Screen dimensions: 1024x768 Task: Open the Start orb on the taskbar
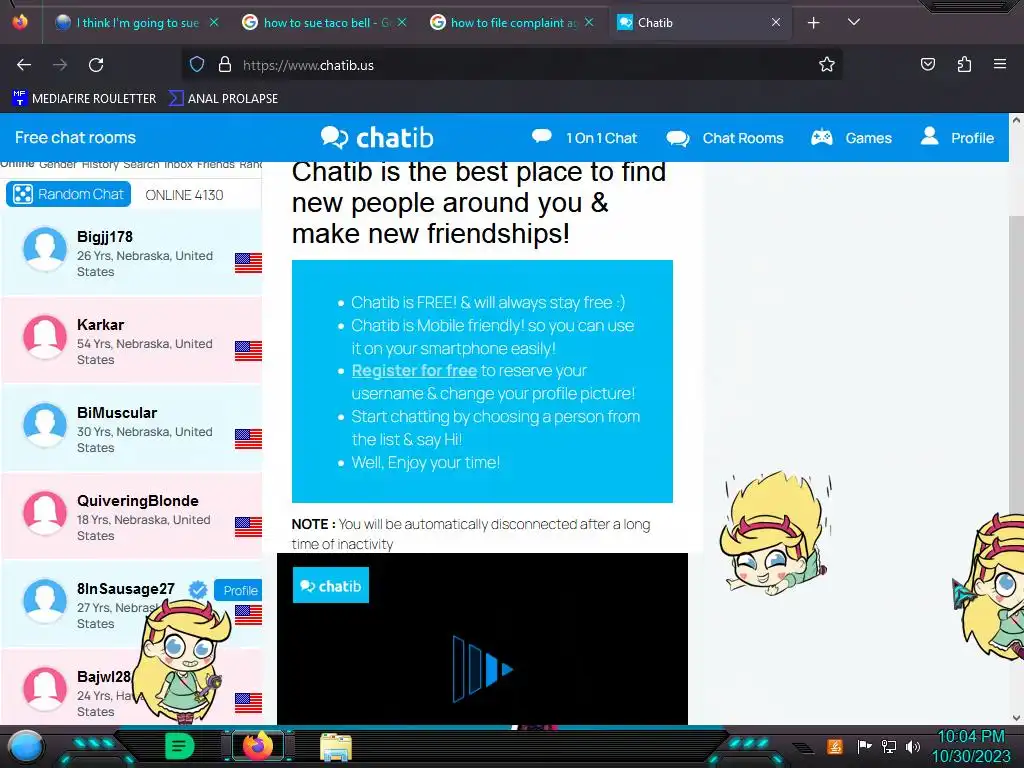[x=26, y=747]
